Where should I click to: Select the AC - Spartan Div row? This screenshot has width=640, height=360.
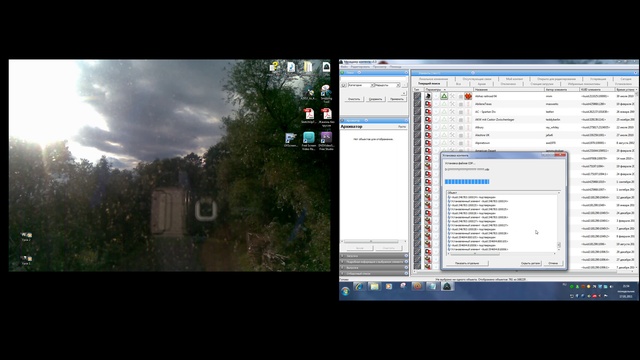[524, 112]
